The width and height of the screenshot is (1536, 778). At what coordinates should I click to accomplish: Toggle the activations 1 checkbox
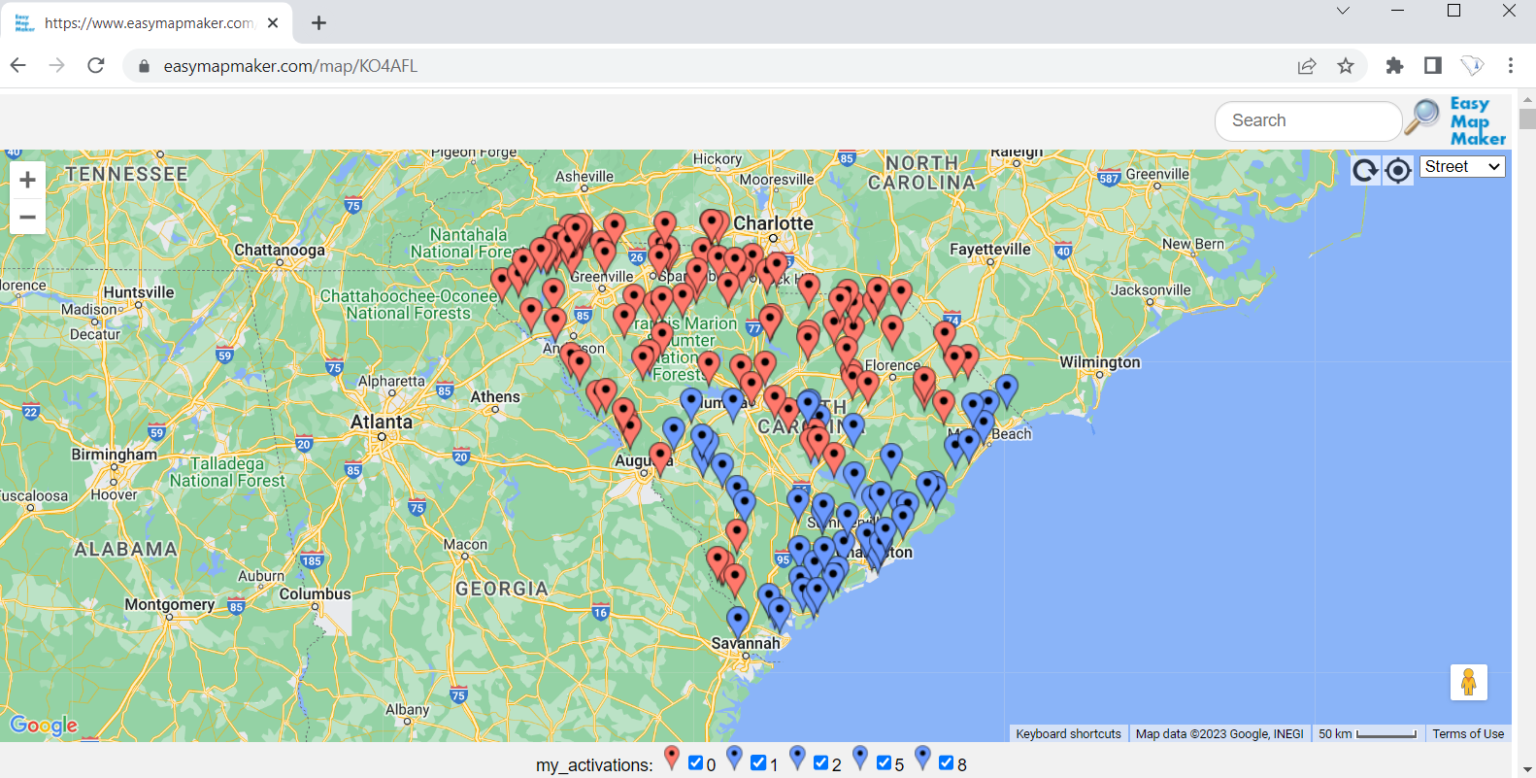coord(758,763)
